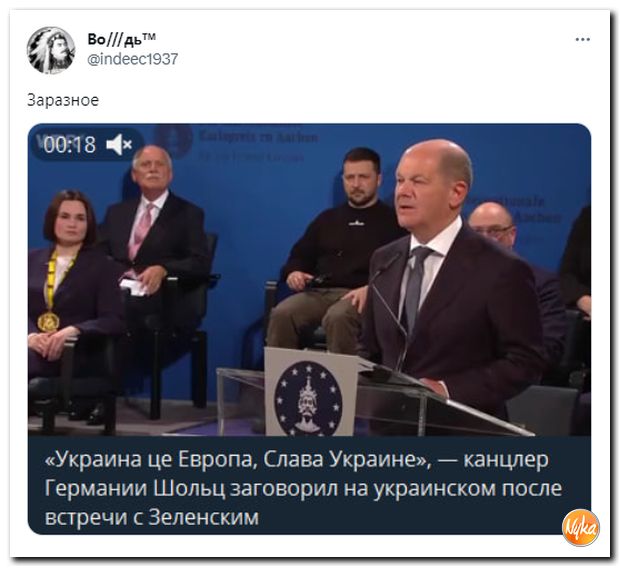Viewport: 621px width, 568px height.
Task: Open the tweet's three-dot more options menu
Action: click(x=583, y=39)
